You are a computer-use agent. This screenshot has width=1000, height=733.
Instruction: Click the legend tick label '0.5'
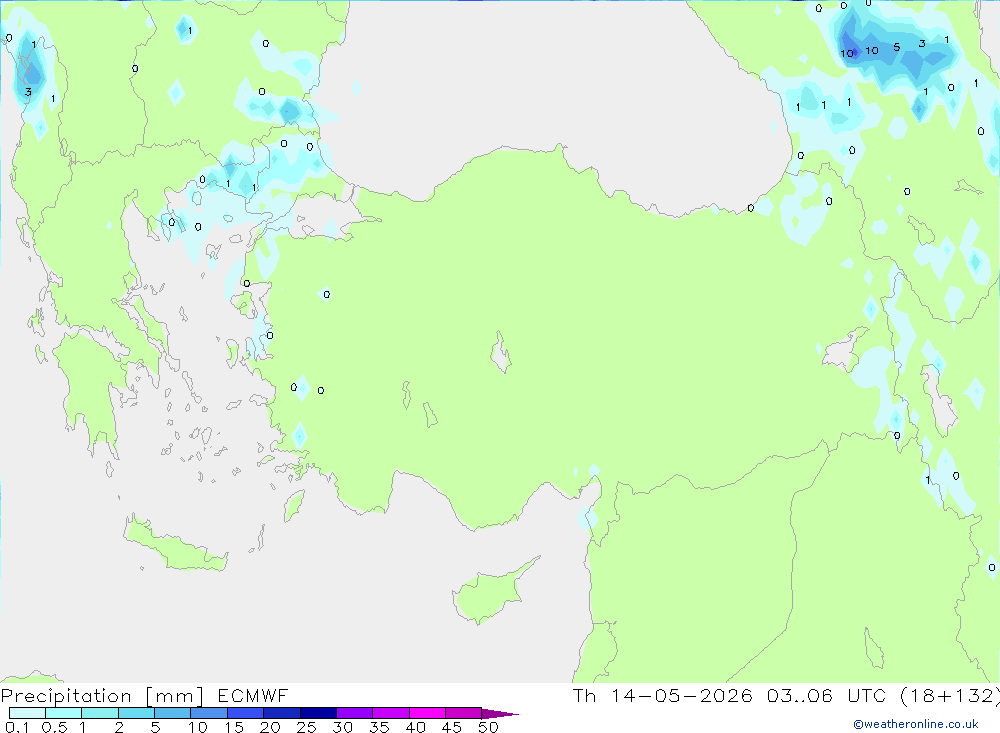tap(54, 727)
